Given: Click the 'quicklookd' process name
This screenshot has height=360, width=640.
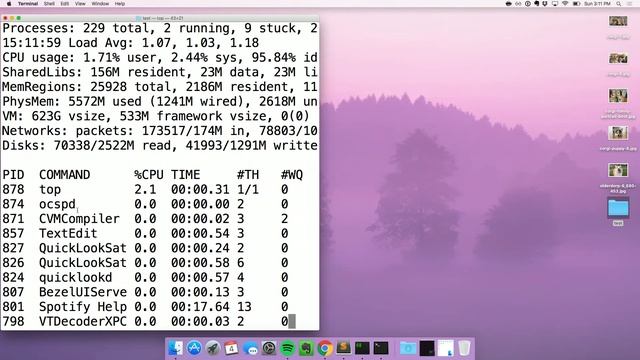Looking at the screenshot, I should (x=76, y=278).
